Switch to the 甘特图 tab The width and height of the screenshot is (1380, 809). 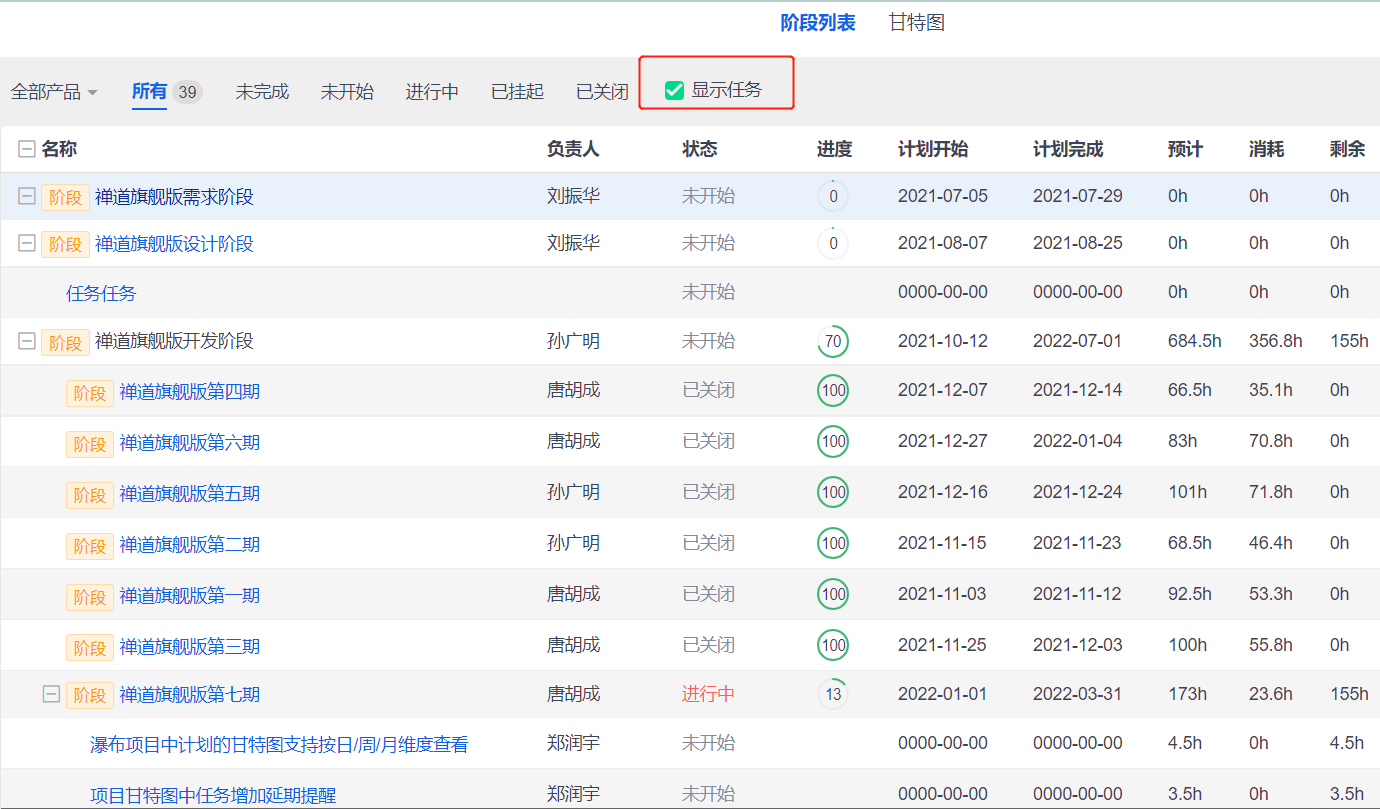916,23
